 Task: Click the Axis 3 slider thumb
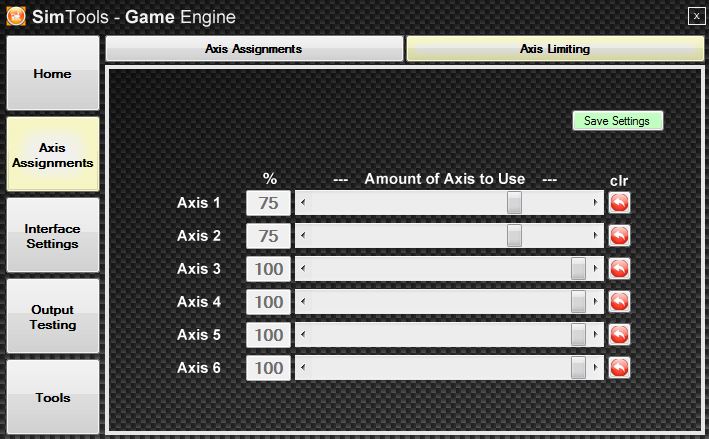[x=578, y=269]
